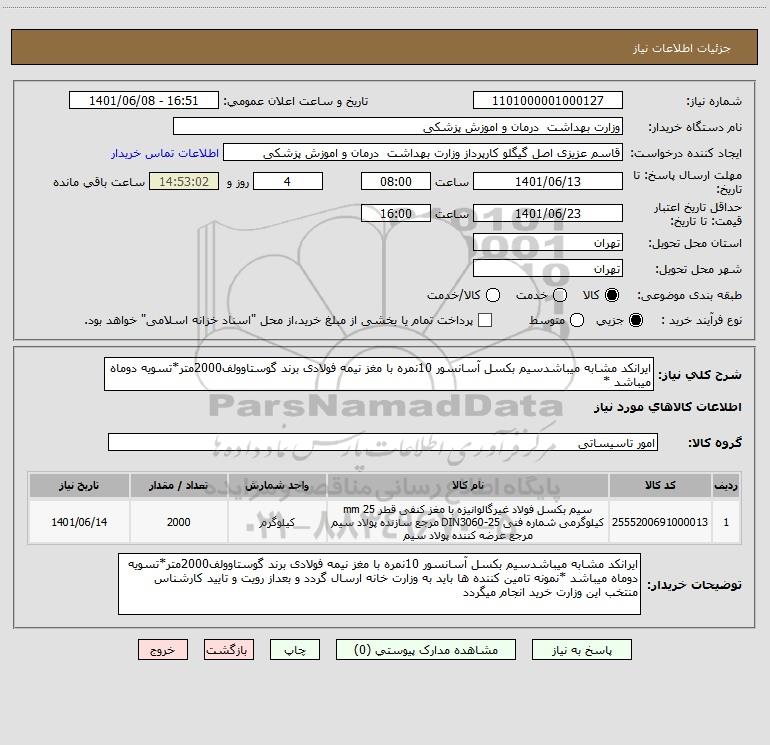Click the کد کالا column header
The image size is (770, 745).
point(660,485)
